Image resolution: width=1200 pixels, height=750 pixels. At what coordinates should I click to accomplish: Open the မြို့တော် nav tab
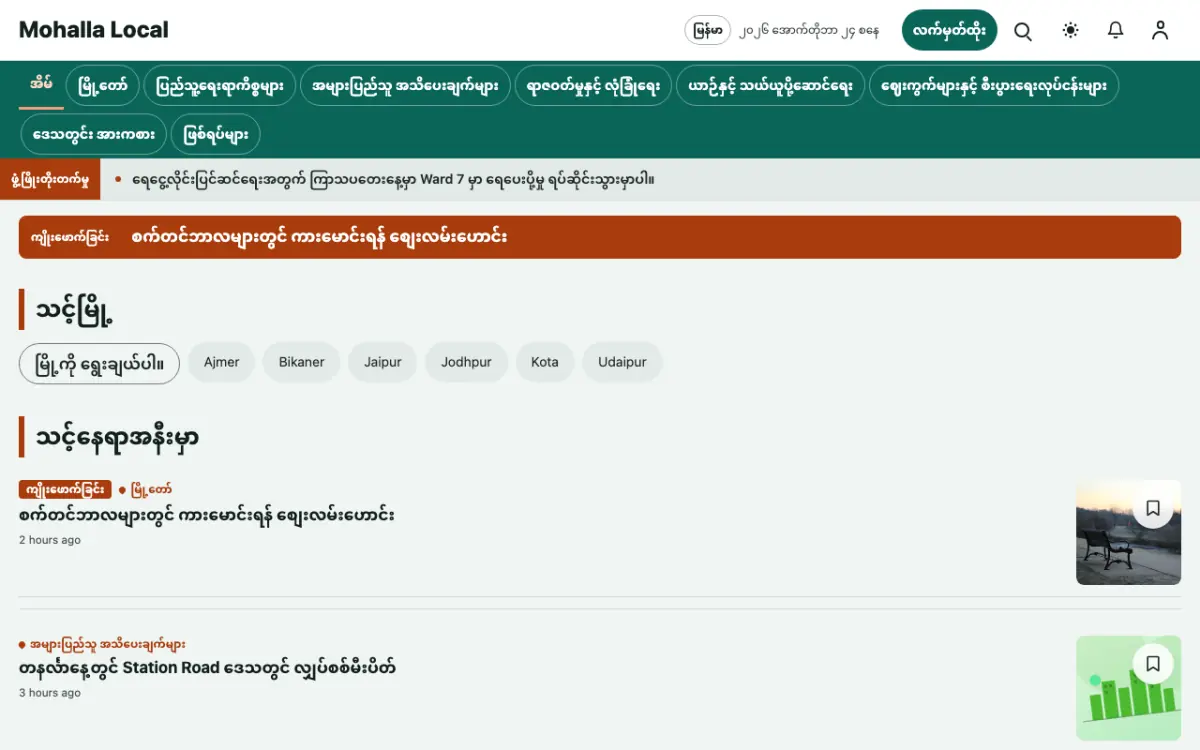(103, 86)
